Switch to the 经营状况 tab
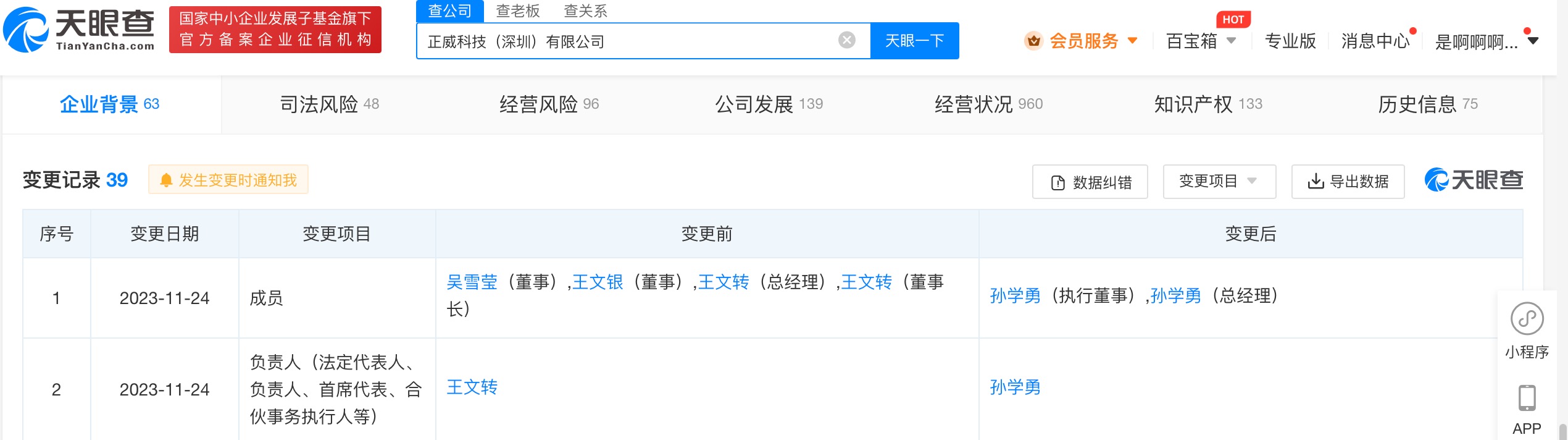 [x=989, y=104]
